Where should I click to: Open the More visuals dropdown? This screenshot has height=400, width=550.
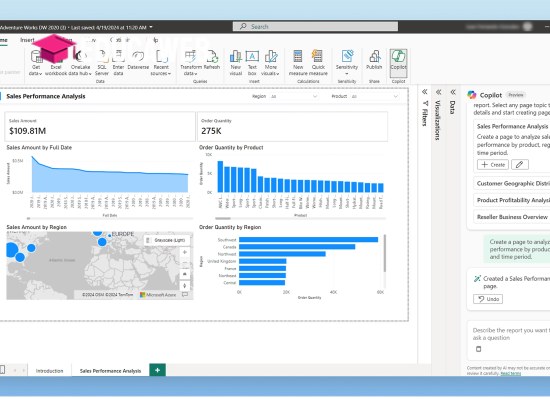[270, 63]
